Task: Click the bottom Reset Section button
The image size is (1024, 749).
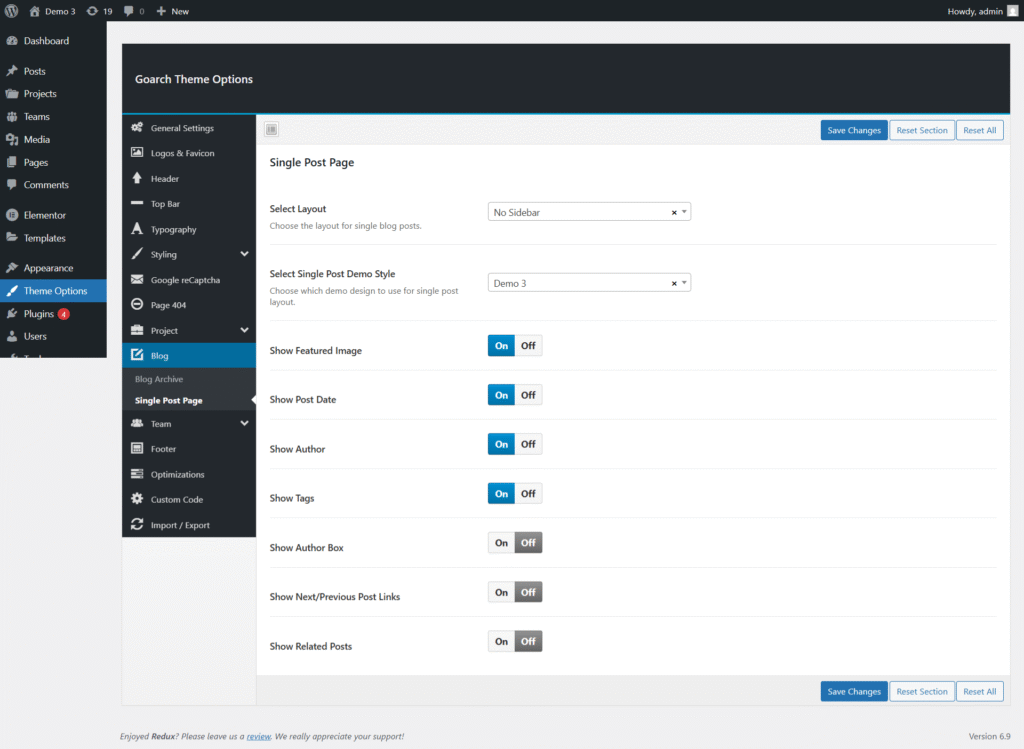Action: coord(921,691)
